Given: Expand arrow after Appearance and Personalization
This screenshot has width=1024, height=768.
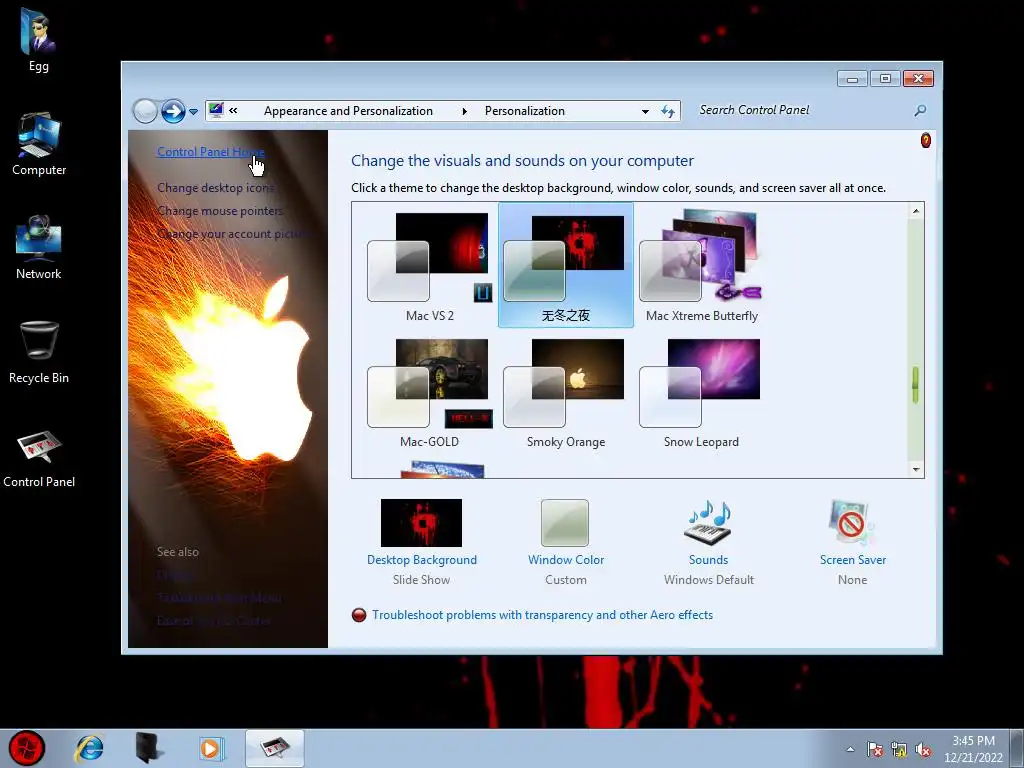Looking at the screenshot, I should [x=464, y=111].
